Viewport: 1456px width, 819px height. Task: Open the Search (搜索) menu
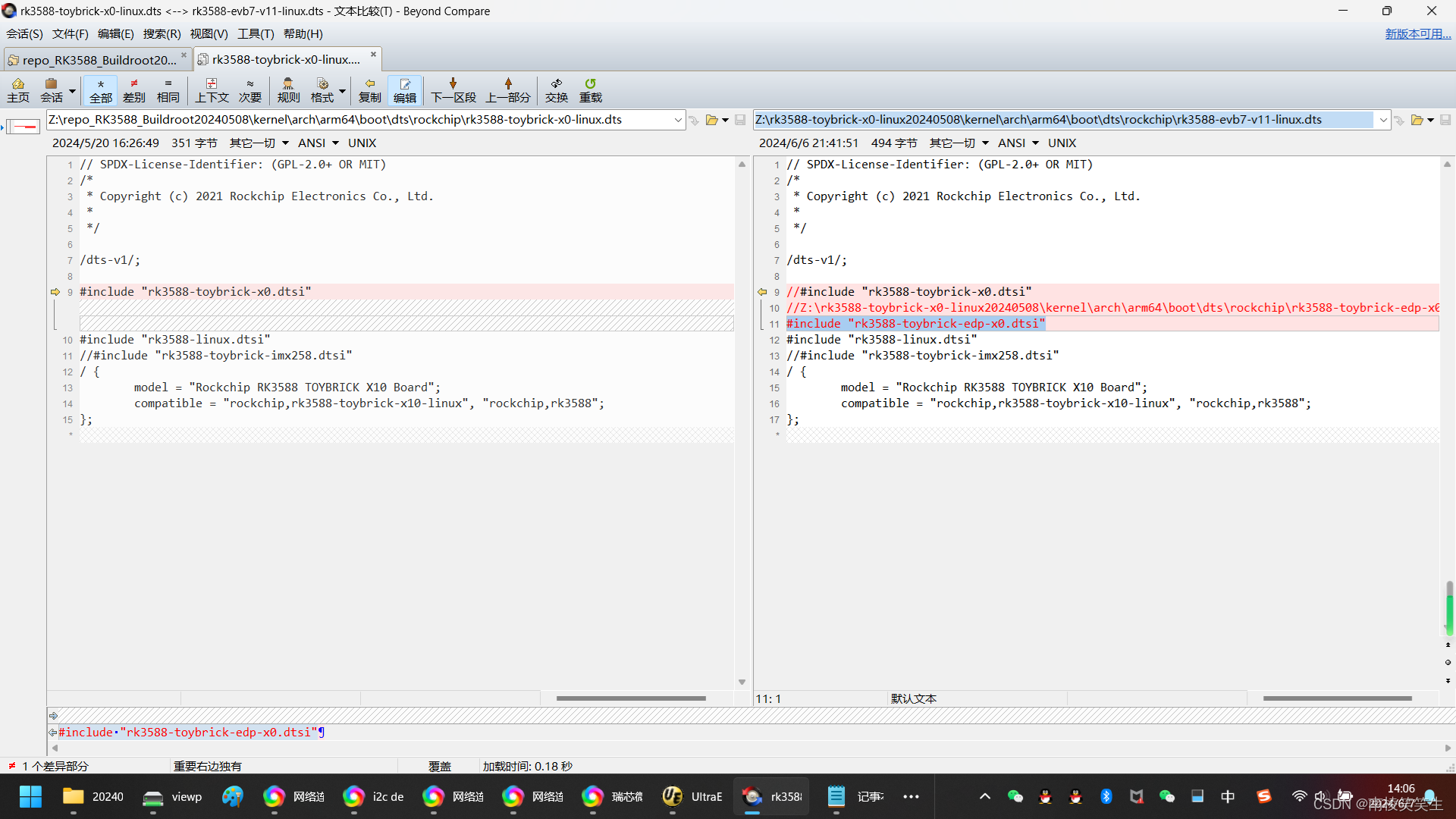coord(162,33)
